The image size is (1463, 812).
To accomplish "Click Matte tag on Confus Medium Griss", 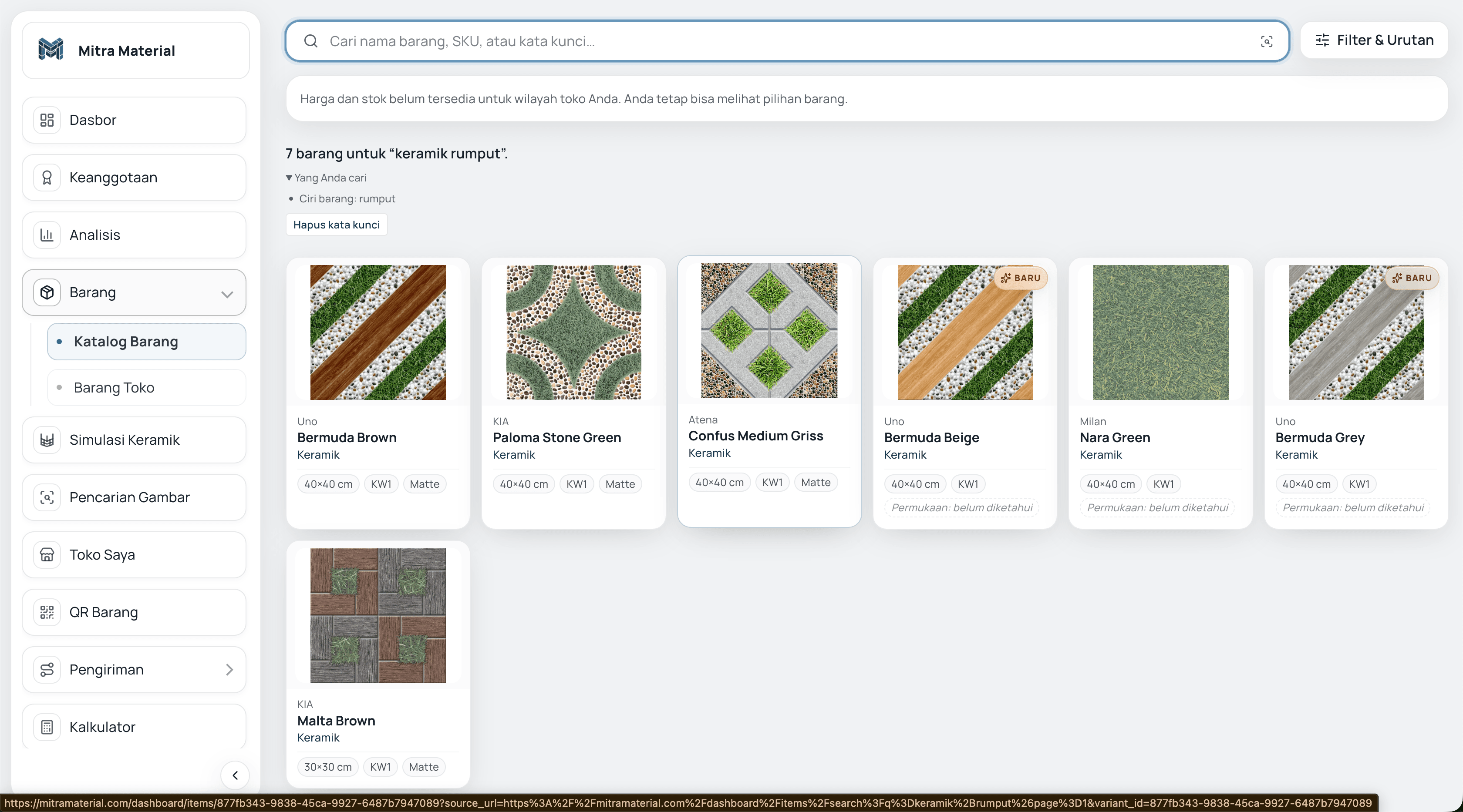I will [816, 482].
